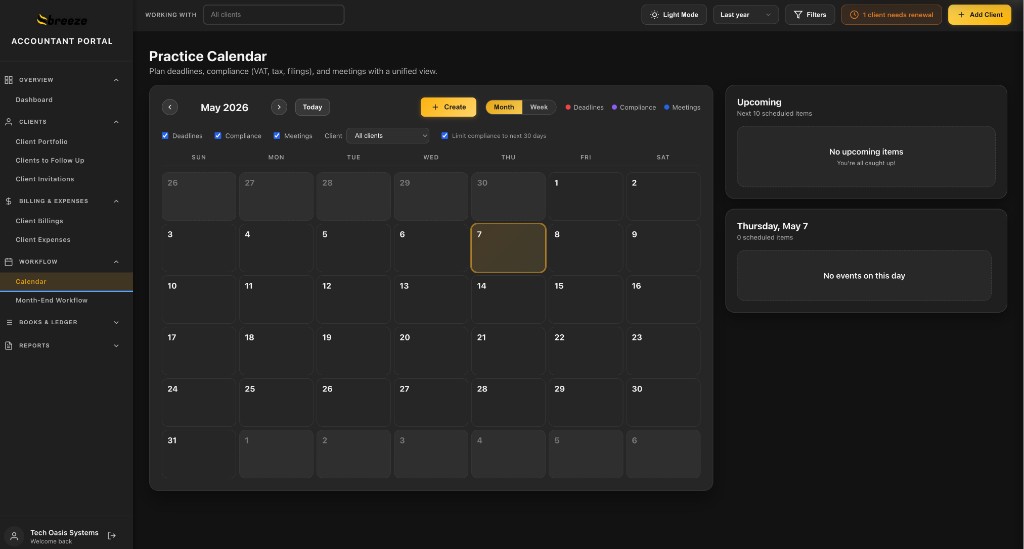
Task: Select May 1 calendar cell
Action: pyautogui.click(x=586, y=196)
